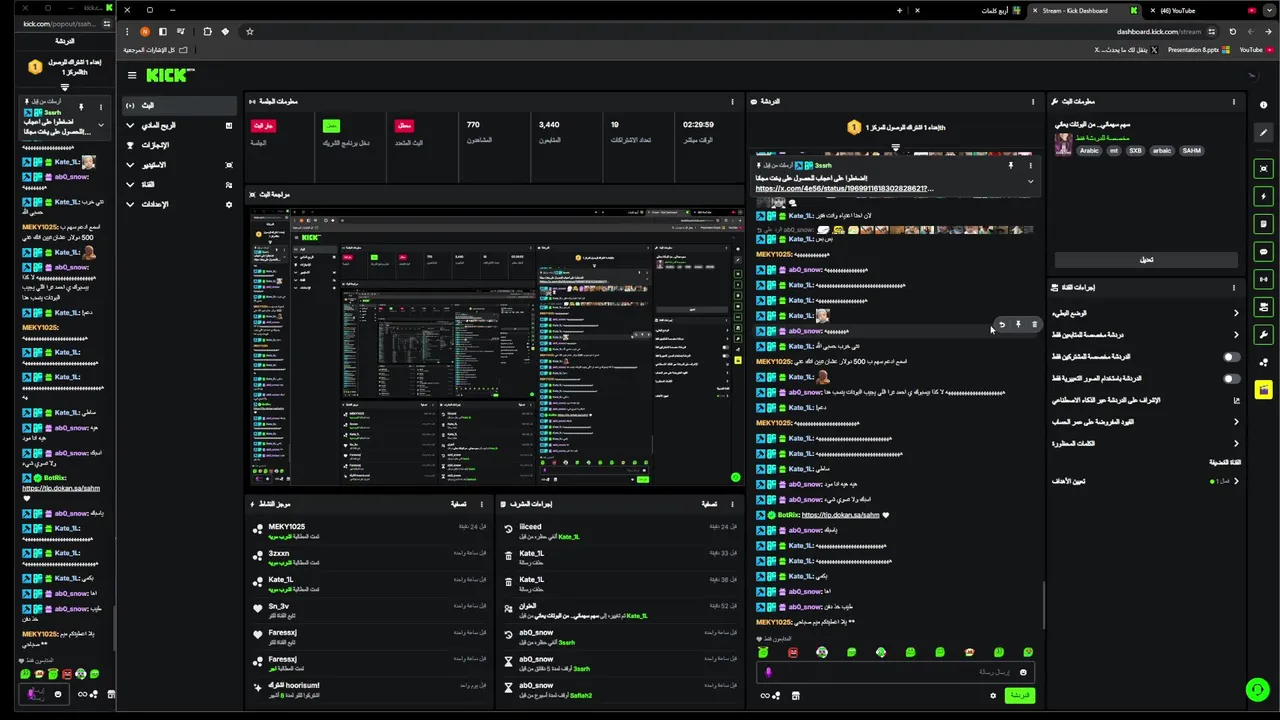Open slow mode option chevron
The image size is (1280, 720).
pos(1236,313)
